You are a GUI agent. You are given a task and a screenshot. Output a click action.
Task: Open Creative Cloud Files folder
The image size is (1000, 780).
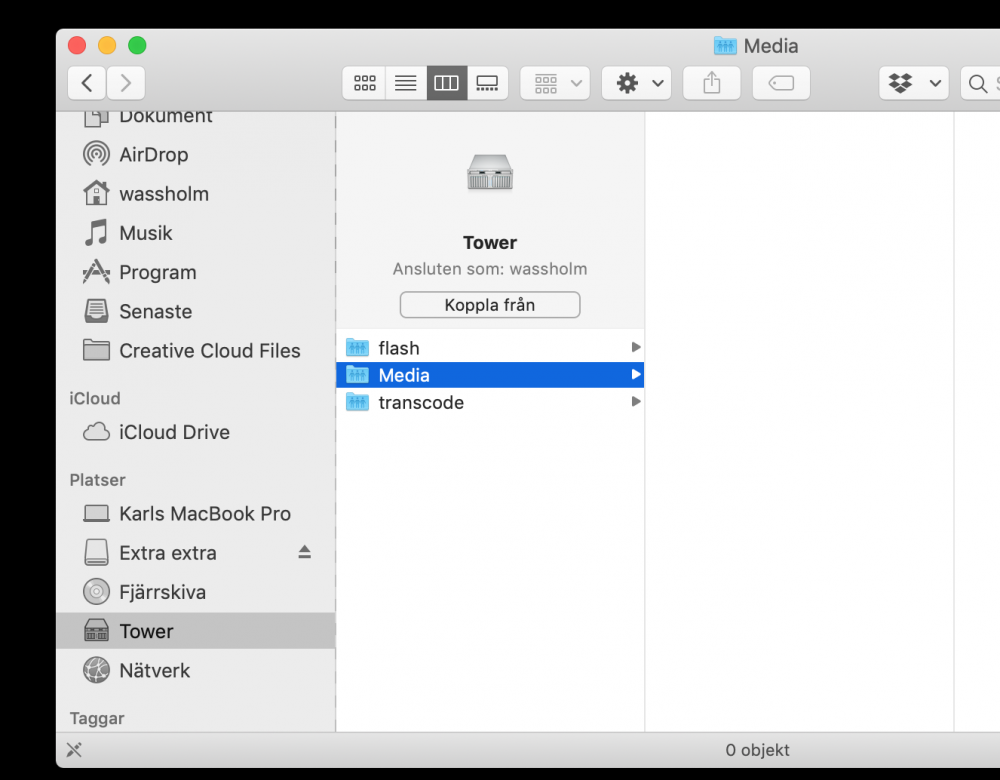(x=195, y=350)
